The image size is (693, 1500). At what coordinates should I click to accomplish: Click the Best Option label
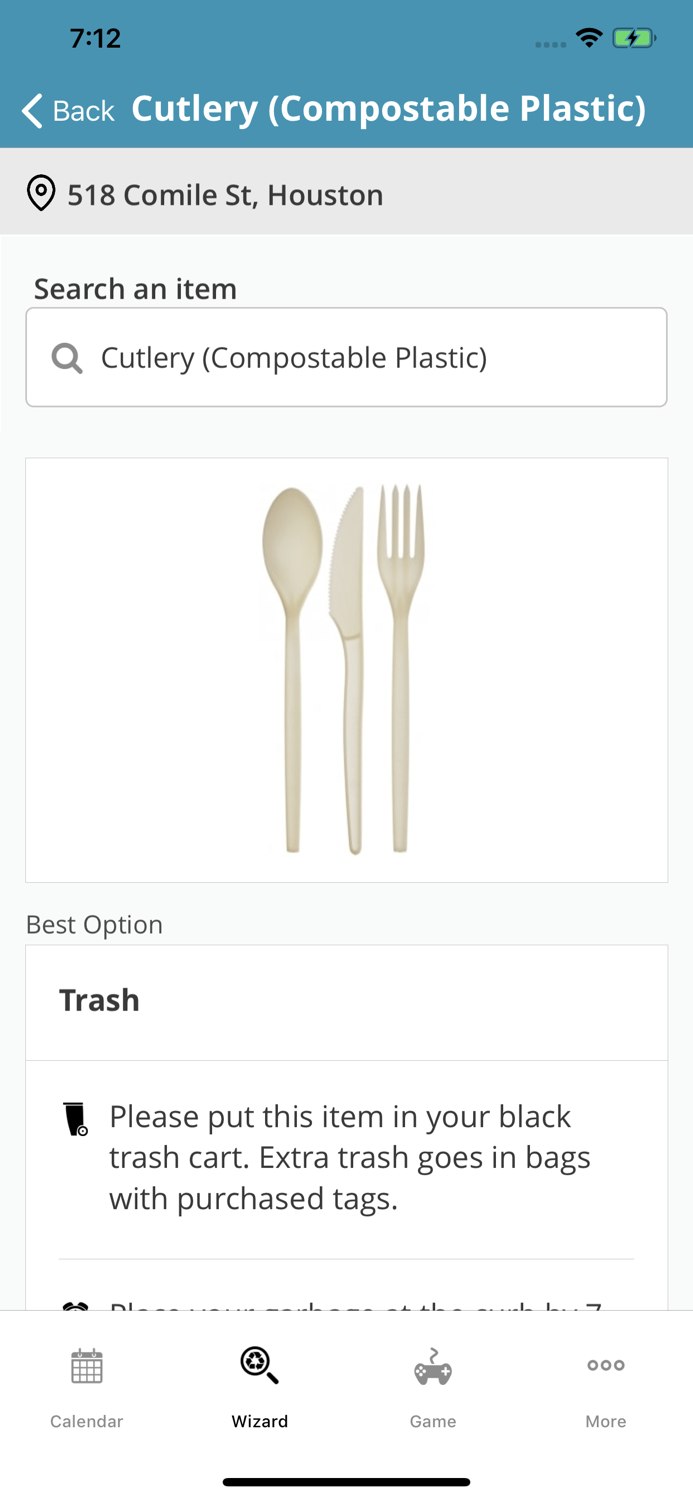pyautogui.click(x=94, y=925)
